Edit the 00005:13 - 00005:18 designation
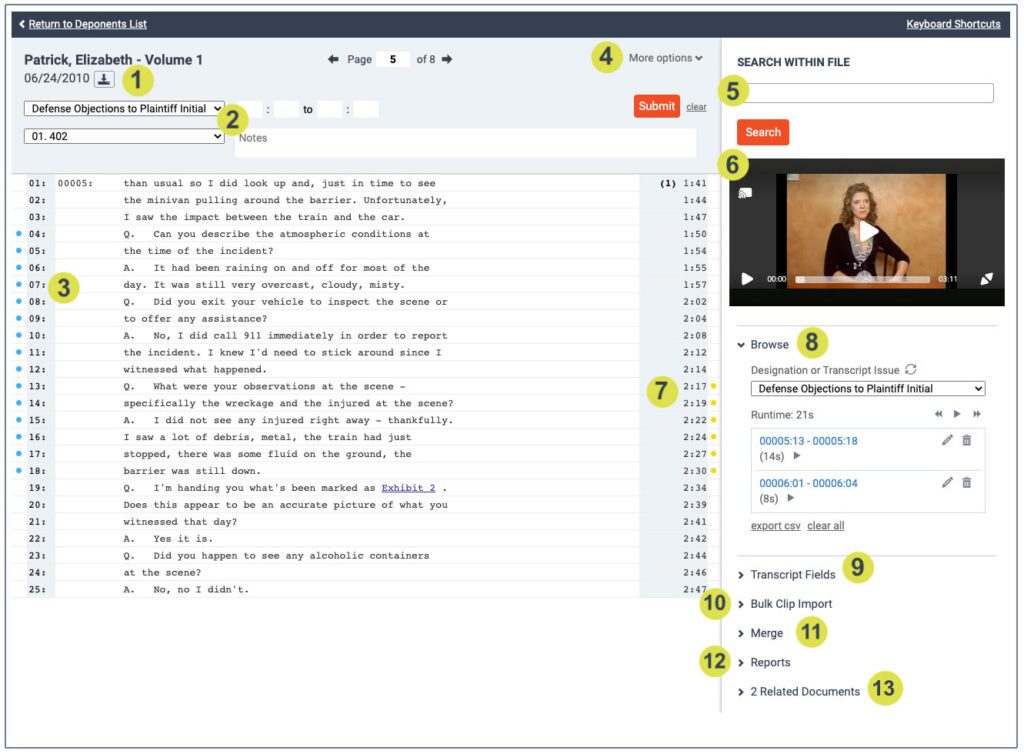 point(947,441)
